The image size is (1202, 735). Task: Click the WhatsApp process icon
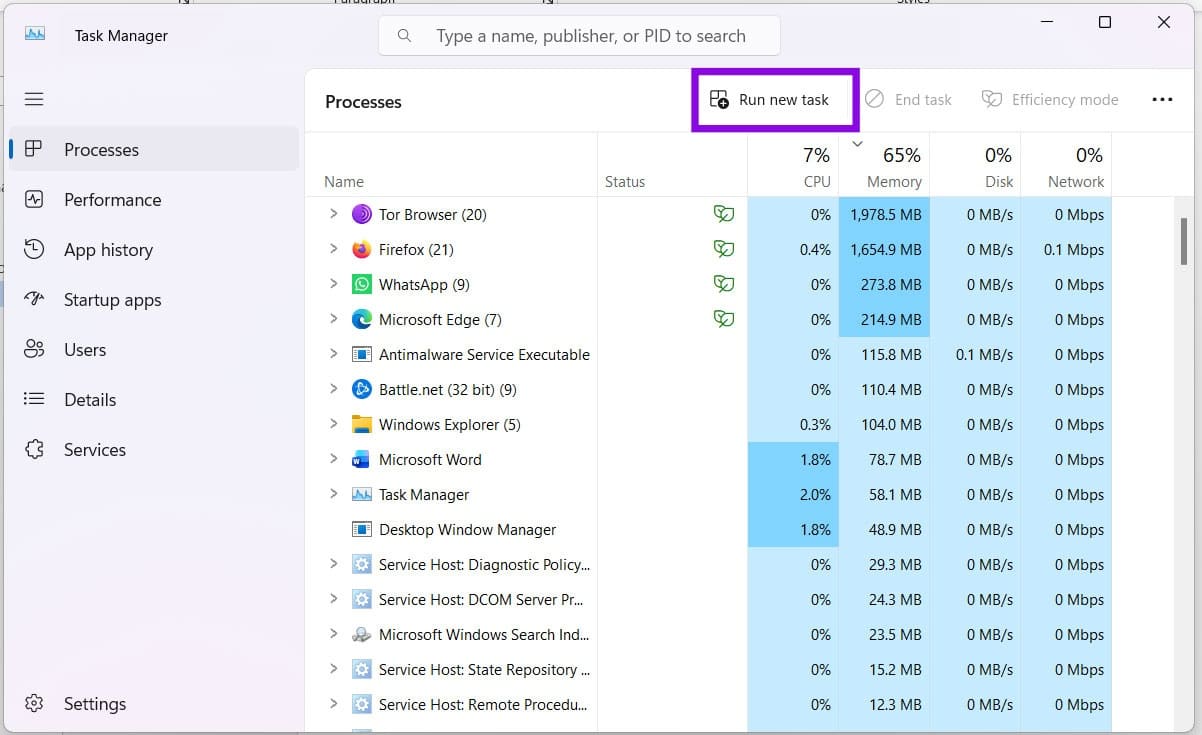click(x=362, y=284)
